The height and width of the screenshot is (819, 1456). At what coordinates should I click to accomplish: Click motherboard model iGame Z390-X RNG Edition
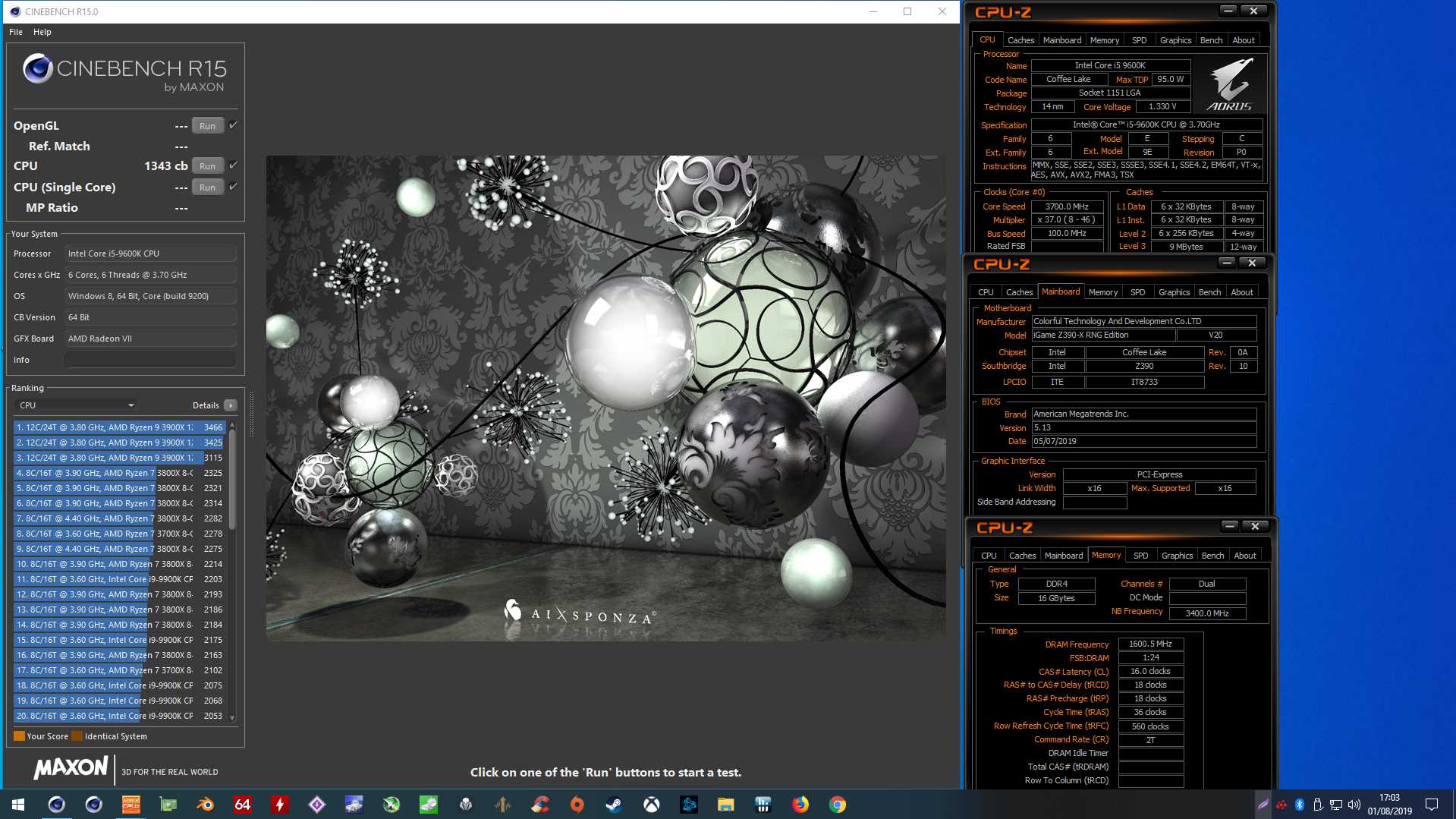point(1103,335)
